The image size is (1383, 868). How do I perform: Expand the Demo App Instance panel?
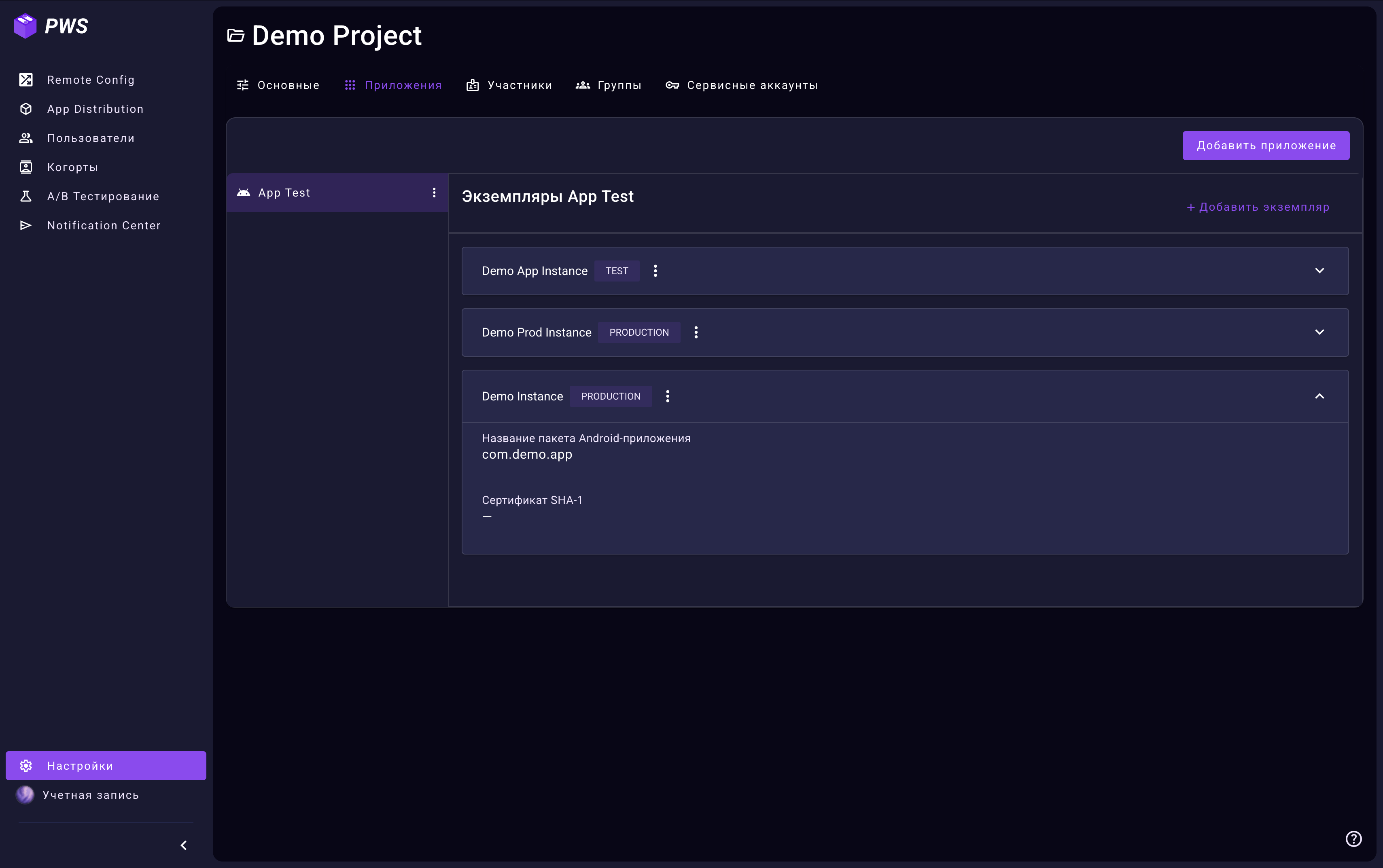pyautogui.click(x=1319, y=271)
